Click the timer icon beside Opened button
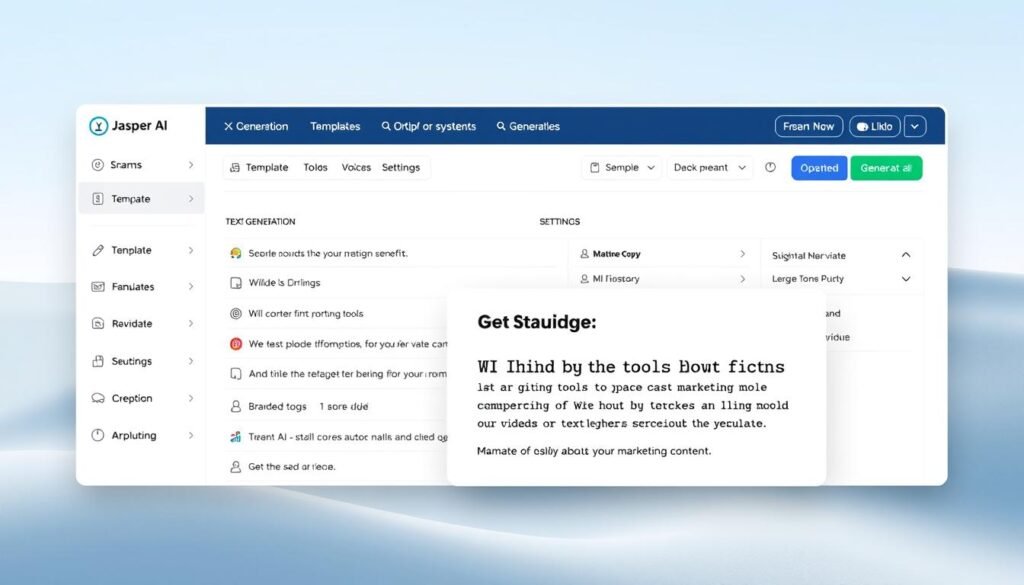The width and height of the screenshot is (1024, 585). coord(770,168)
